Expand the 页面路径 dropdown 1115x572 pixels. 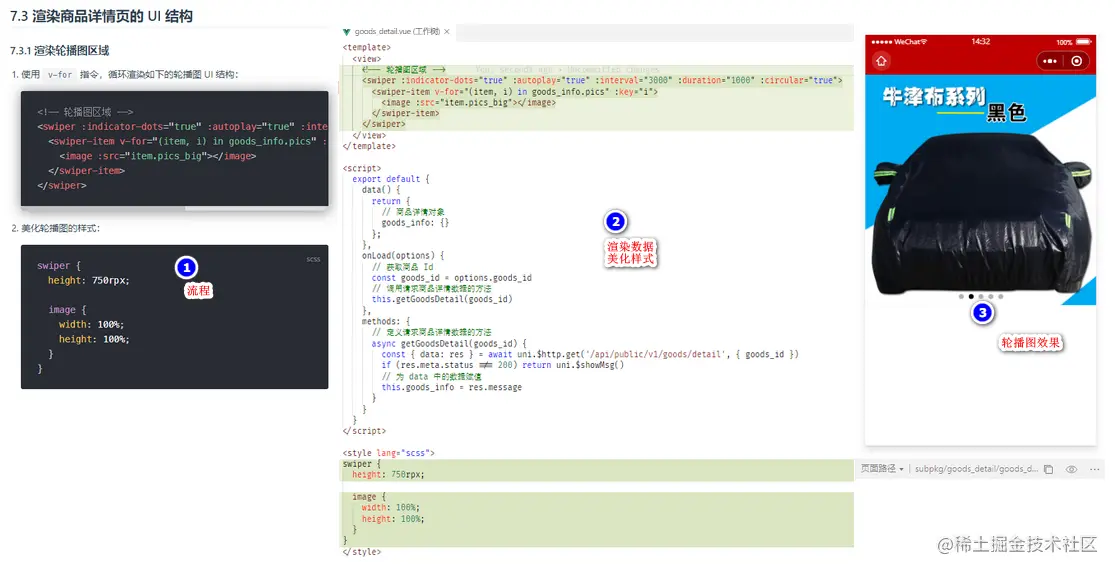[x=882, y=469]
